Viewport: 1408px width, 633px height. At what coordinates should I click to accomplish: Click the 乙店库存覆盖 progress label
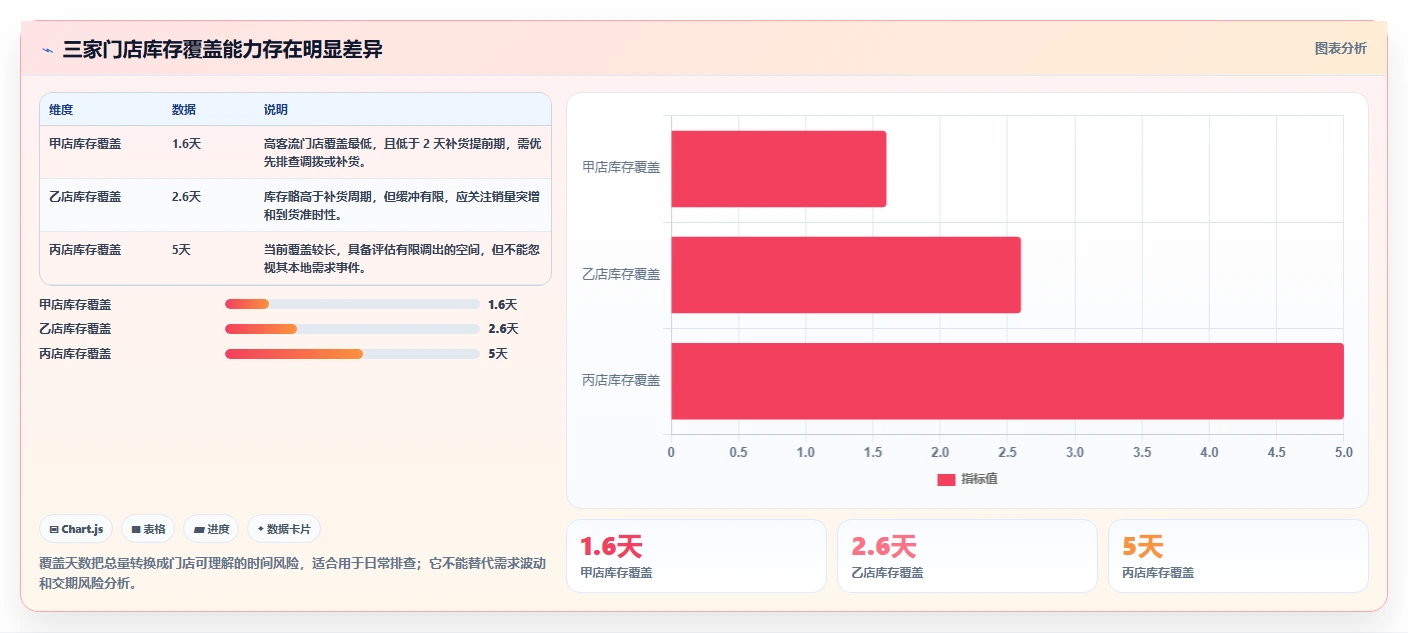(x=75, y=328)
